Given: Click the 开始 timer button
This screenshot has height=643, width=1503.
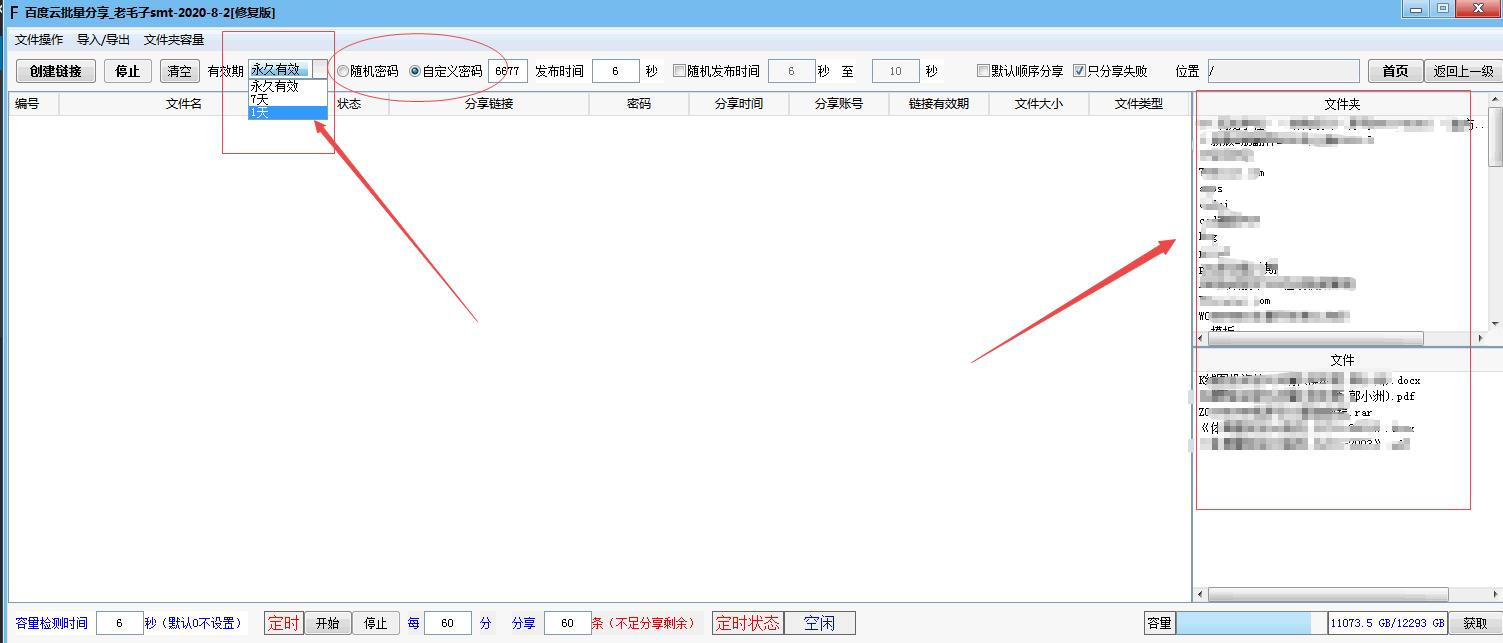Looking at the screenshot, I should (327, 623).
